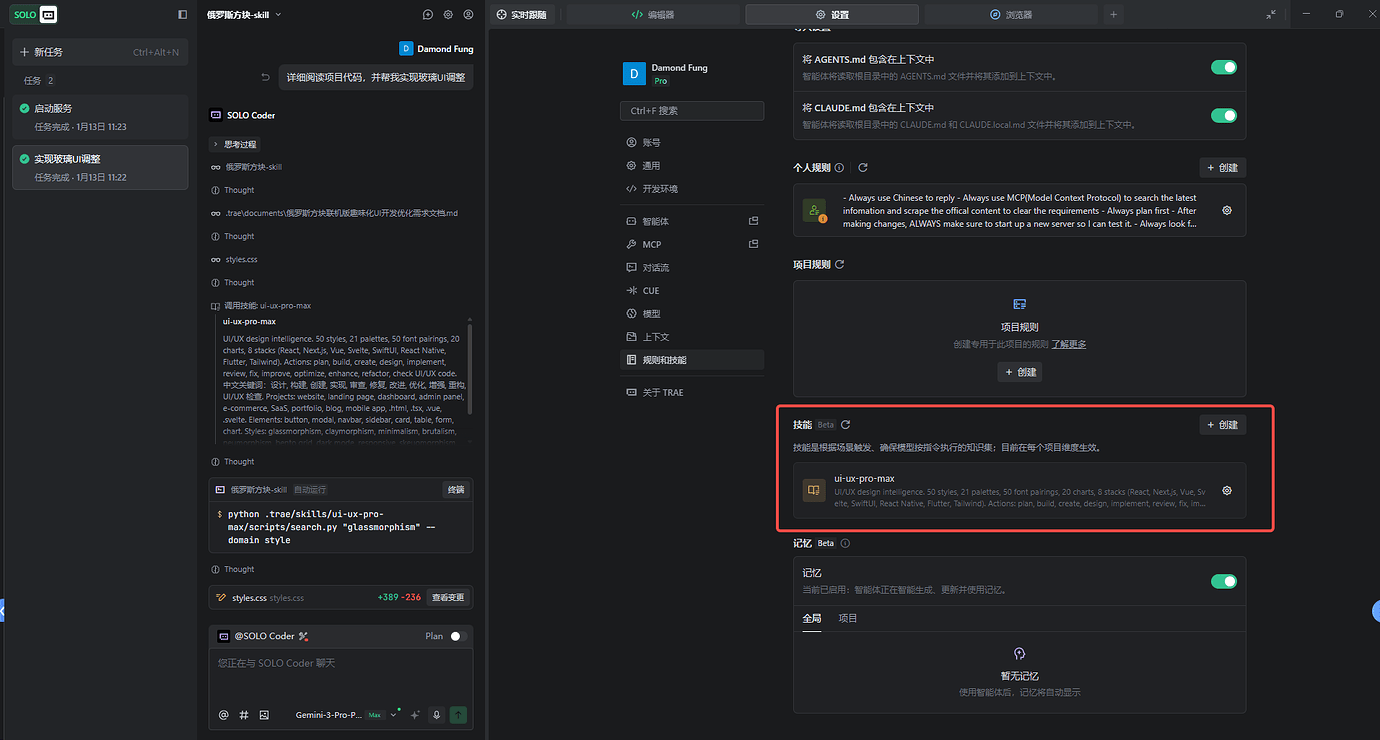Open the 了解更多 link
This screenshot has width=1380, height=740.
pos(1068,344)
